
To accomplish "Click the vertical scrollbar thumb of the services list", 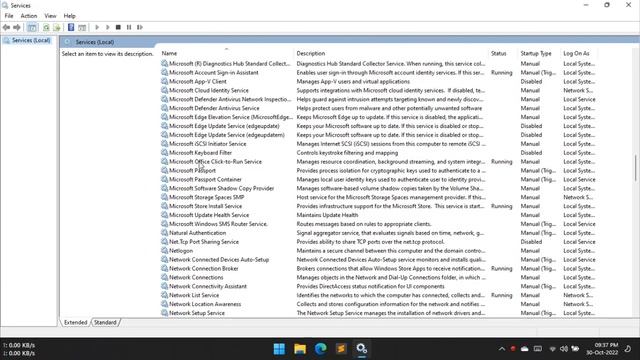I will [635, 167].
